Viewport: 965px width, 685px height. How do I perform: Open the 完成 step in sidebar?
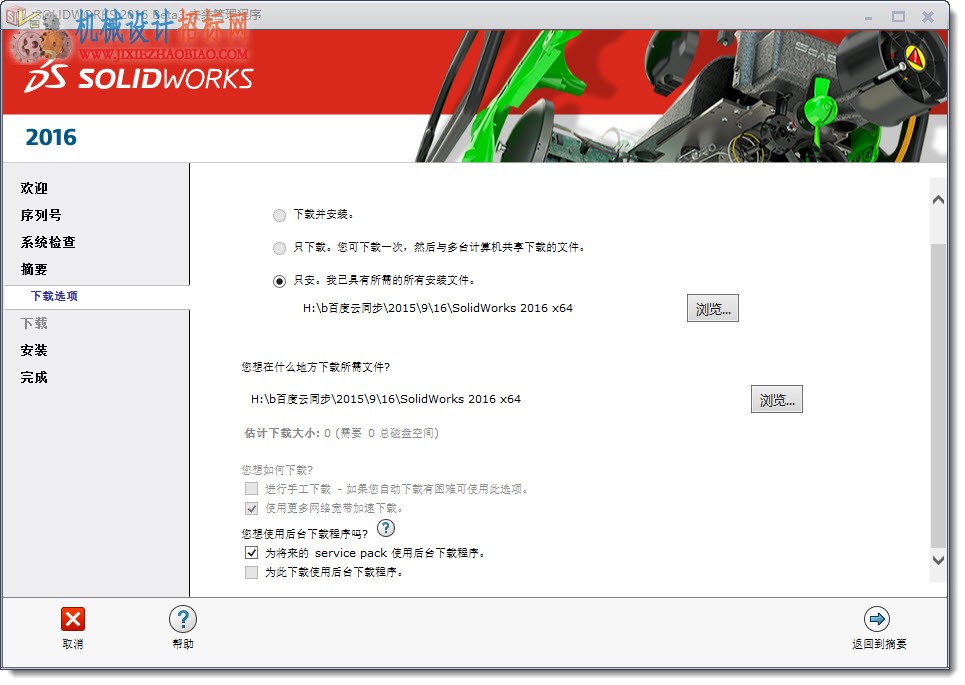pyautogui.click(x=34, y=378)
